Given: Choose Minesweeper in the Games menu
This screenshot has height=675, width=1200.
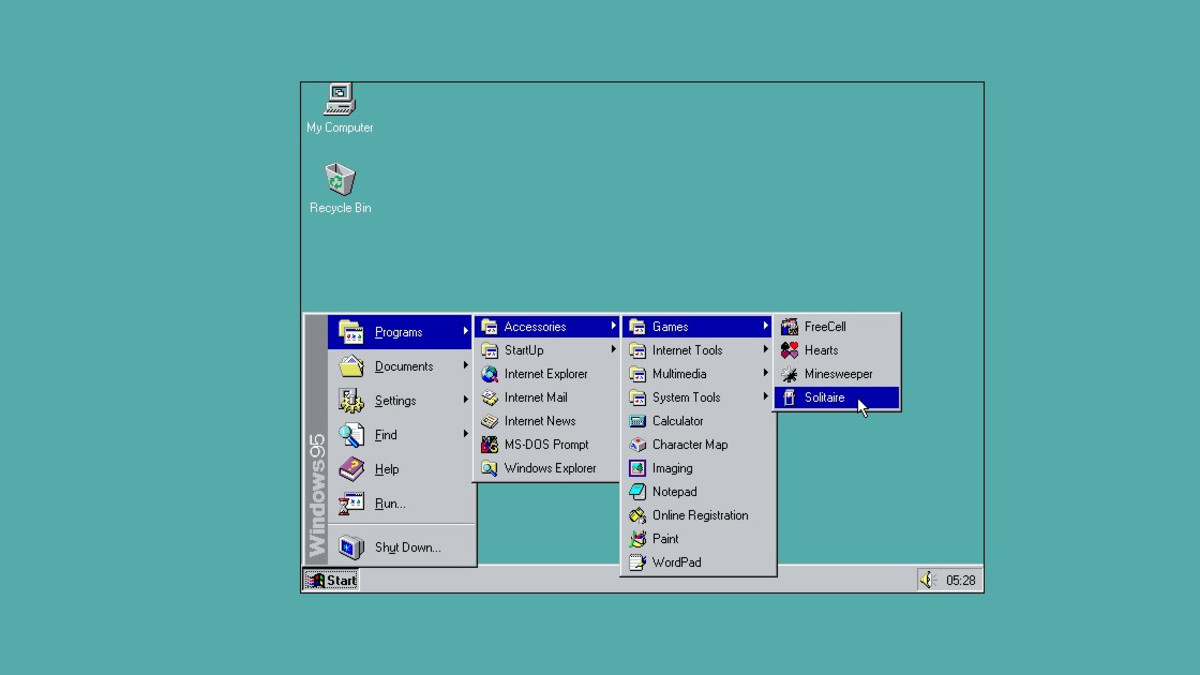Looking at the screenshot, I should point(837,374).
